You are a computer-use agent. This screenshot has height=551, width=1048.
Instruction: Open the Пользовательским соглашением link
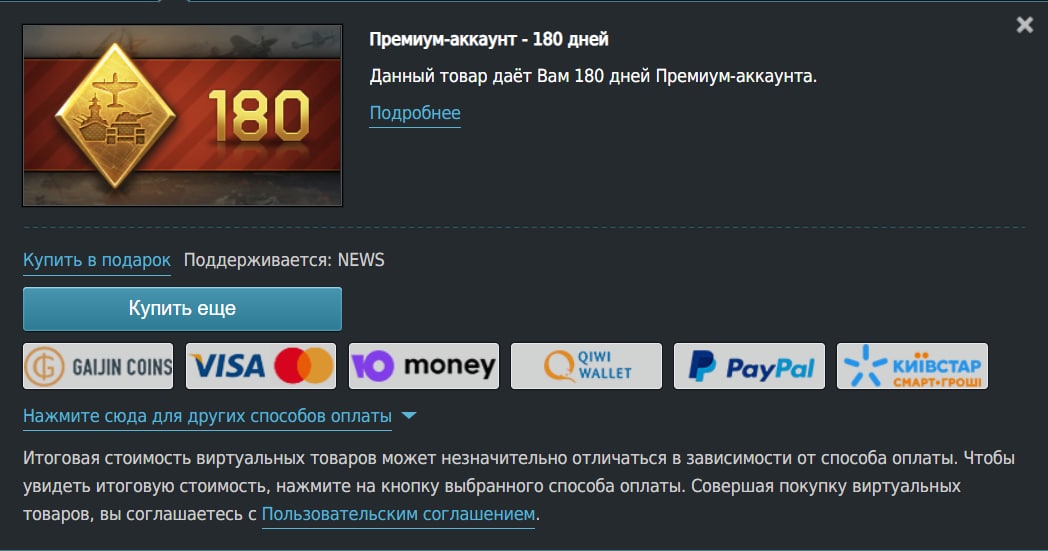click(x=398, y=514)
